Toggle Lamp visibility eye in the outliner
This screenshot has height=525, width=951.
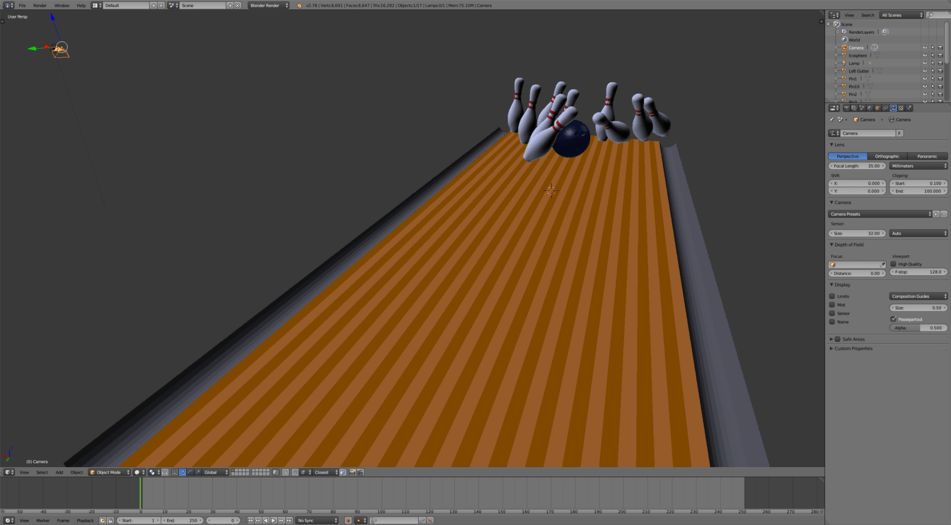click(x=925, y=63)
